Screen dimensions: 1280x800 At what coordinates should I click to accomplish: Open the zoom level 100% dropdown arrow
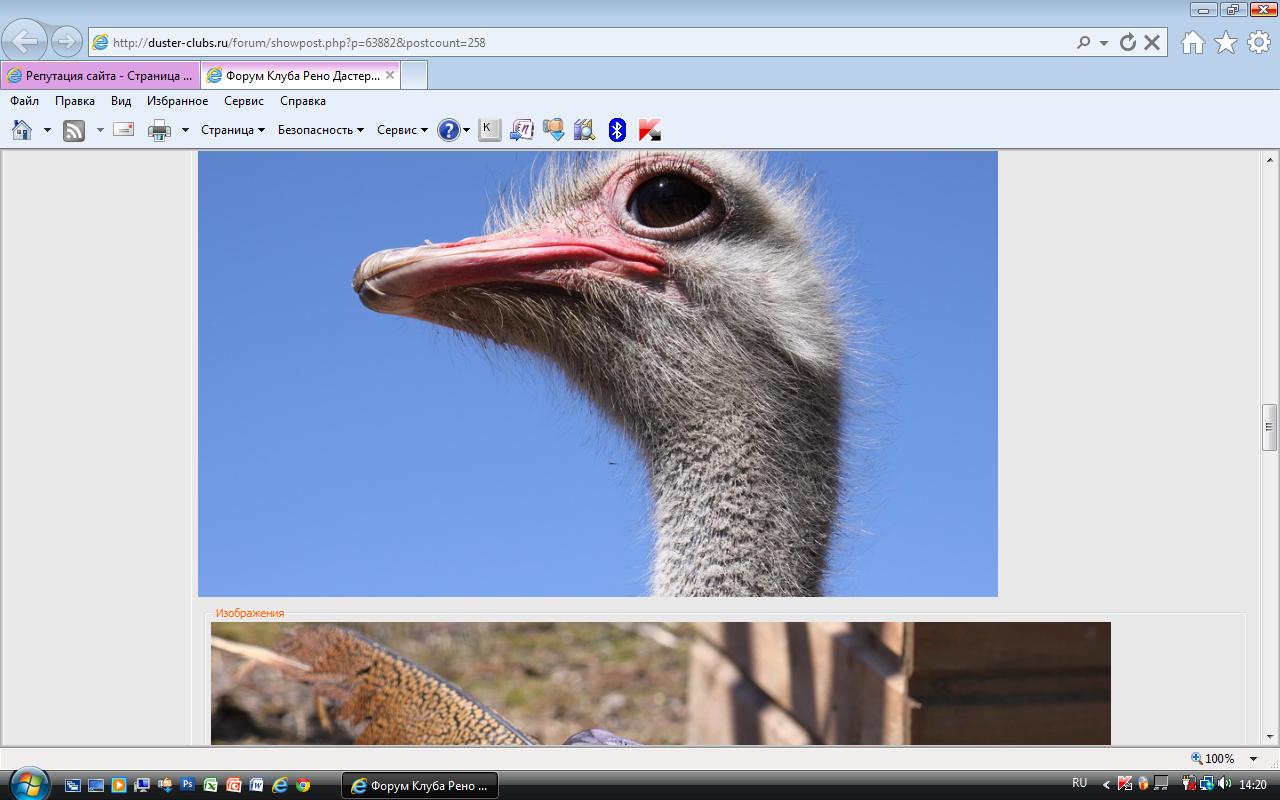pos(1253,759)
